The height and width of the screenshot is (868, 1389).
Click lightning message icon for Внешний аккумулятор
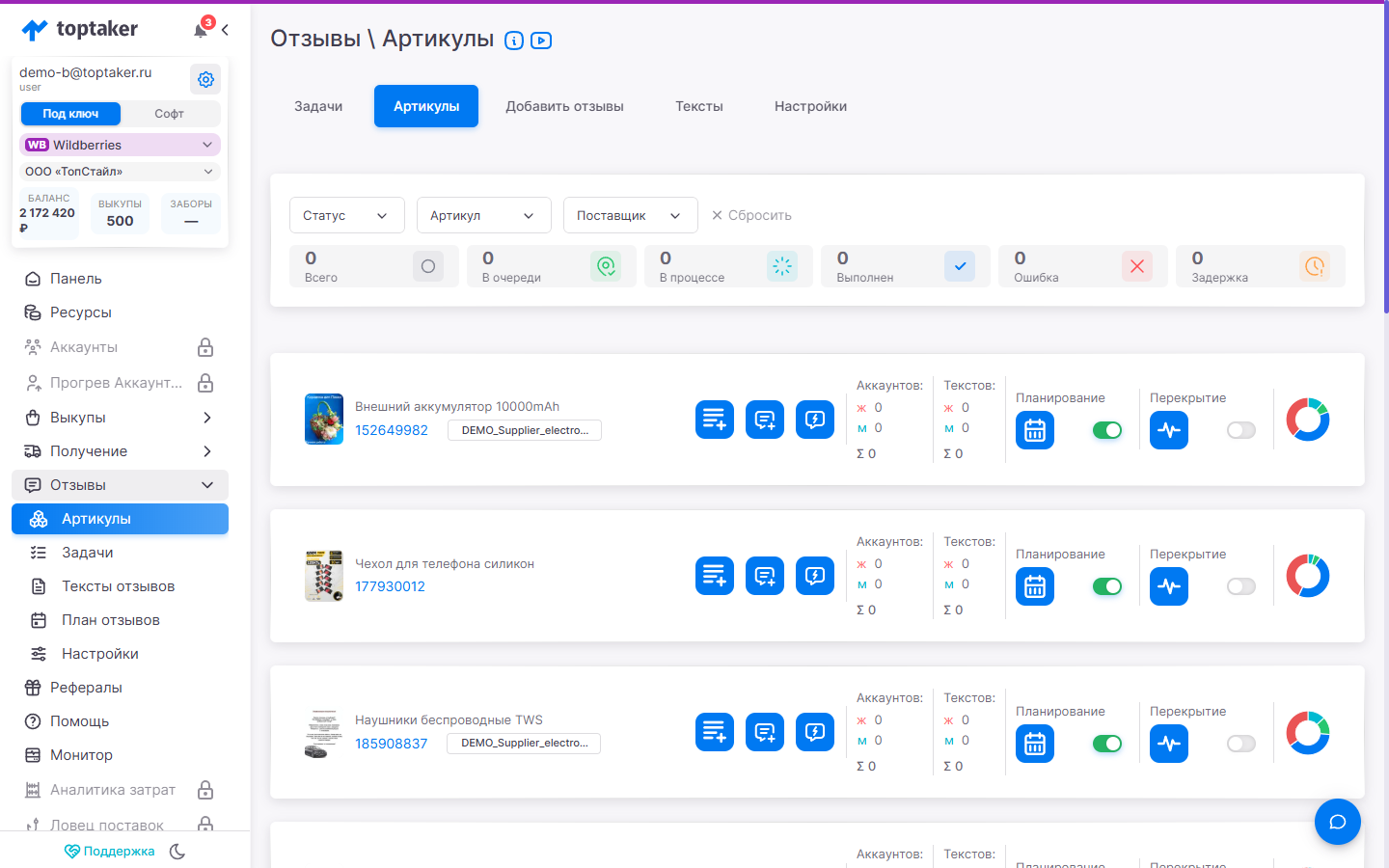pyautogui.click(x=815, y=420)
